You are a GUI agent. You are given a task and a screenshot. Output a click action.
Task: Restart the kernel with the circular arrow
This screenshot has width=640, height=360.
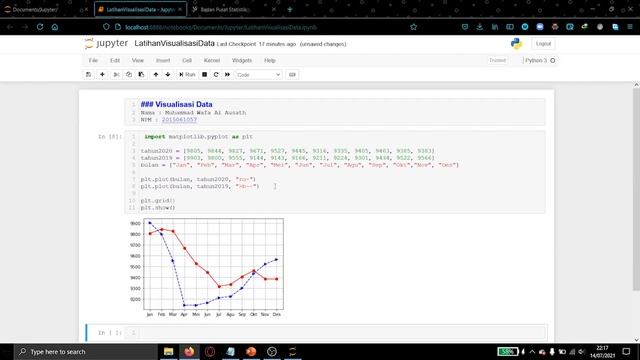point(216,75)
